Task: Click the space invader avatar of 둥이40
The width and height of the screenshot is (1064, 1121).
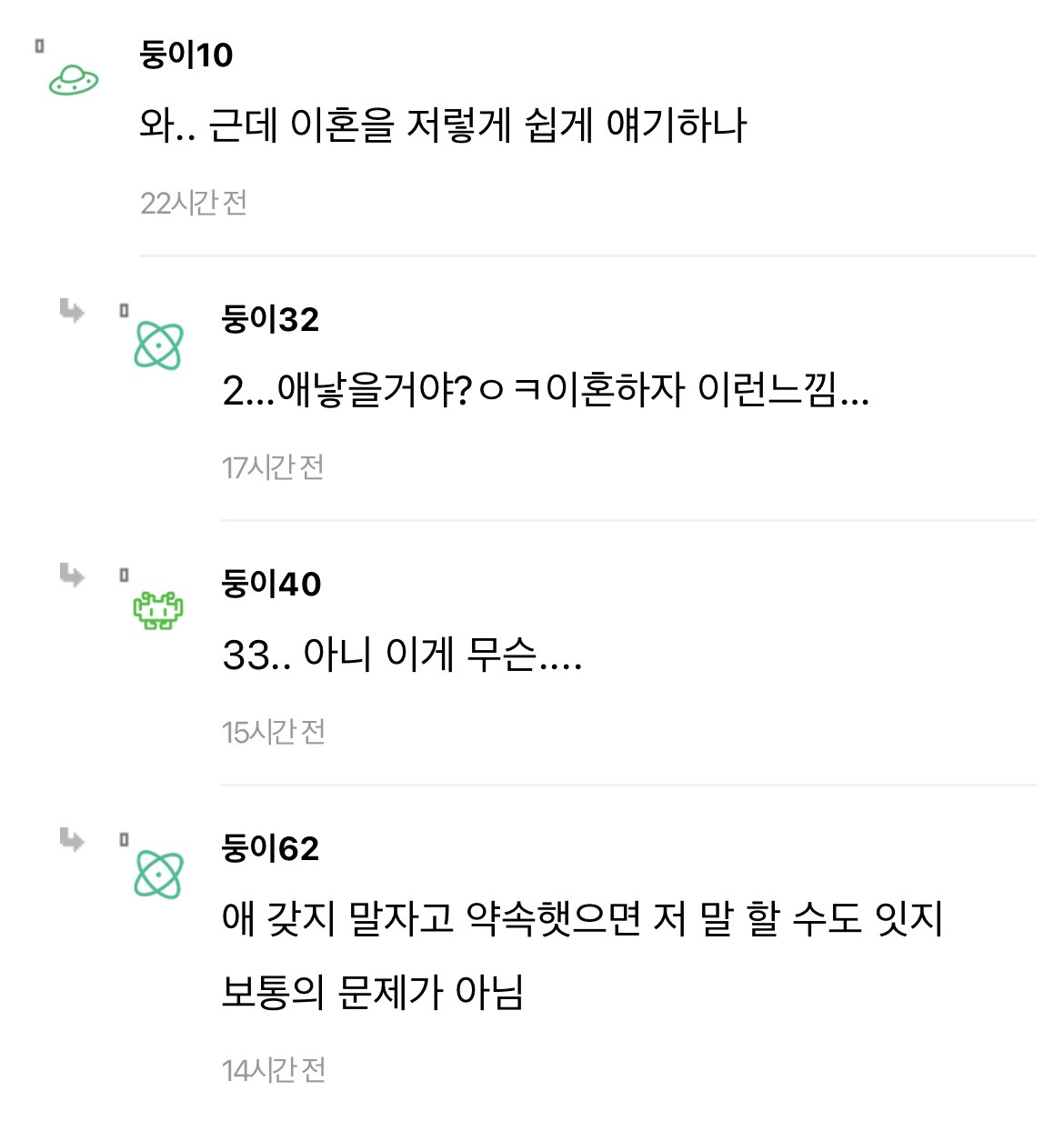Action: pos(158,610)
